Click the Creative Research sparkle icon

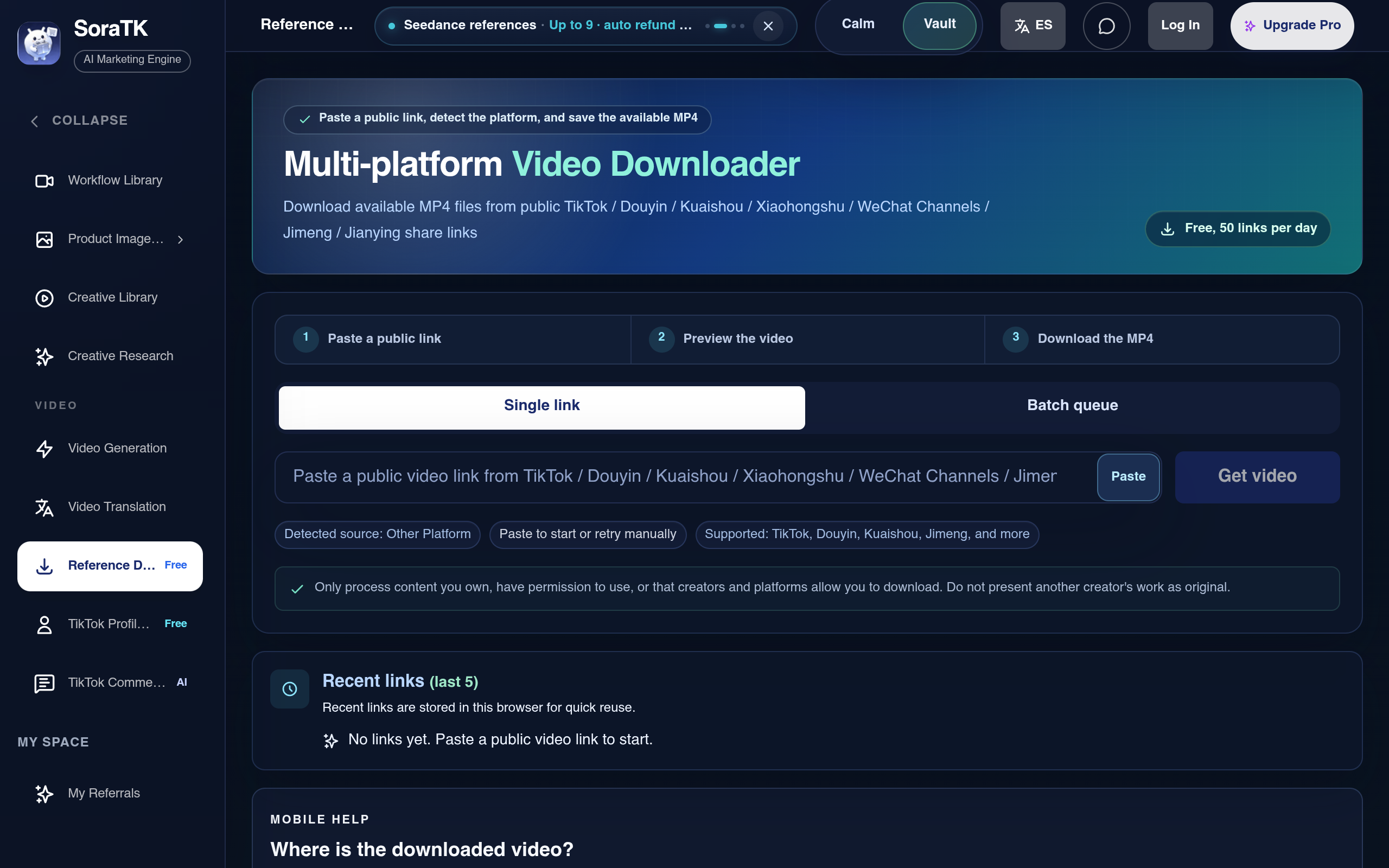coord(44,356)
